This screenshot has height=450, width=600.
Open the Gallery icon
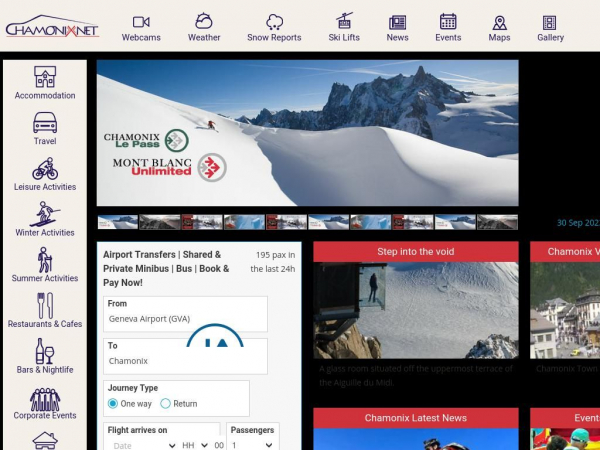550,23
